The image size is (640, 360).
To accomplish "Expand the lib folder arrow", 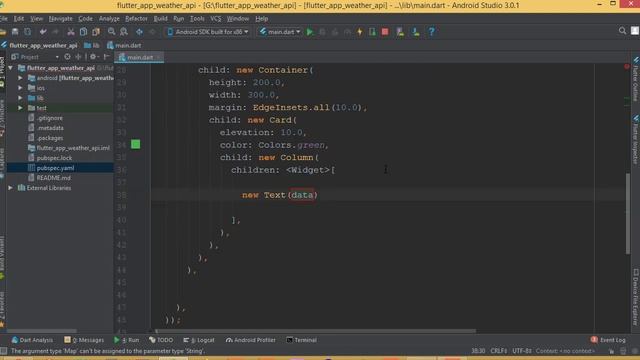I will [20, 98].
